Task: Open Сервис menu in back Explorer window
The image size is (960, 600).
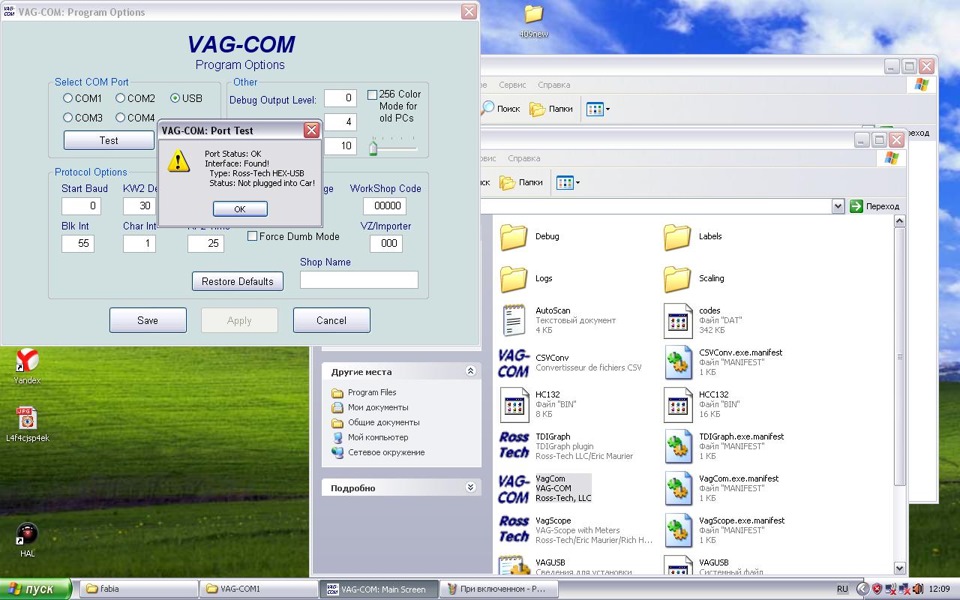Action: tap(512, 85)
